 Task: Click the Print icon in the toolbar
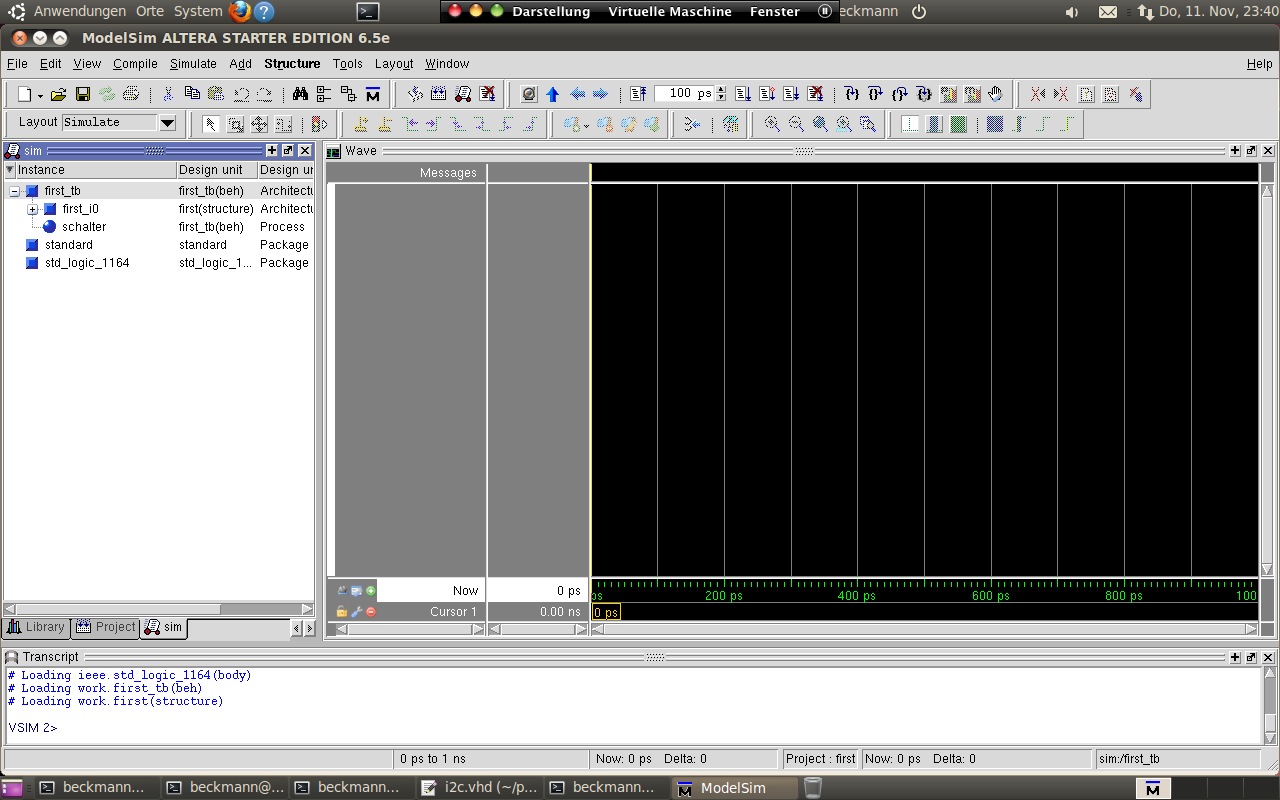(131, 94)
